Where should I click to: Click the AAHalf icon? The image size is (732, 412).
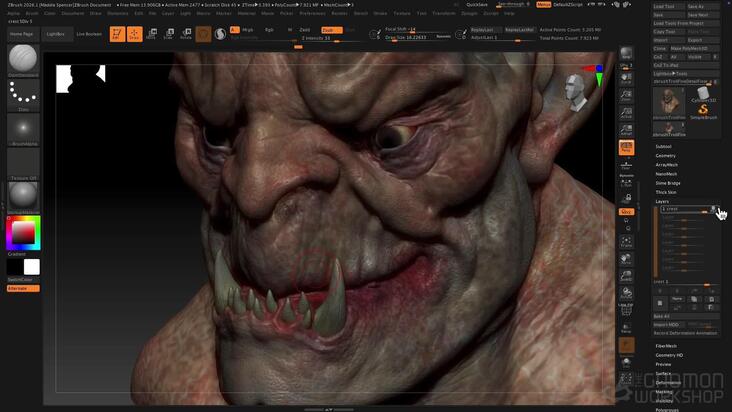click(x=626, y=130)
